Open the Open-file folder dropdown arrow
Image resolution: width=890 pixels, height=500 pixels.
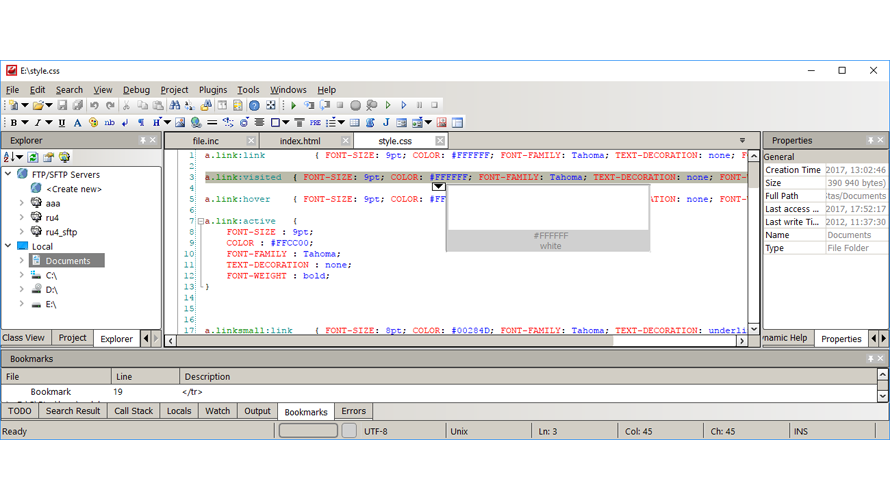point(49,106)
